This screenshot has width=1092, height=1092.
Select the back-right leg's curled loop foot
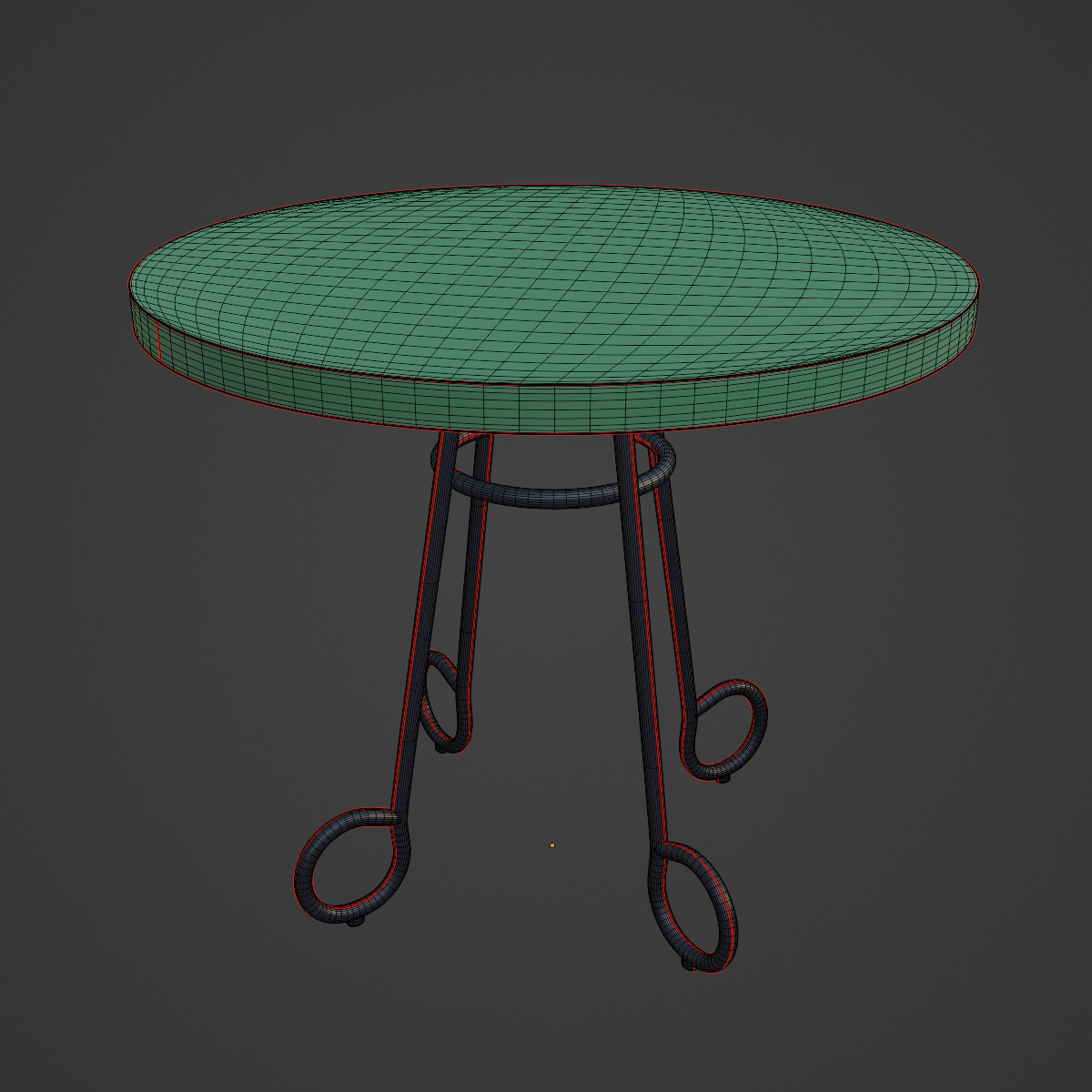725,731
